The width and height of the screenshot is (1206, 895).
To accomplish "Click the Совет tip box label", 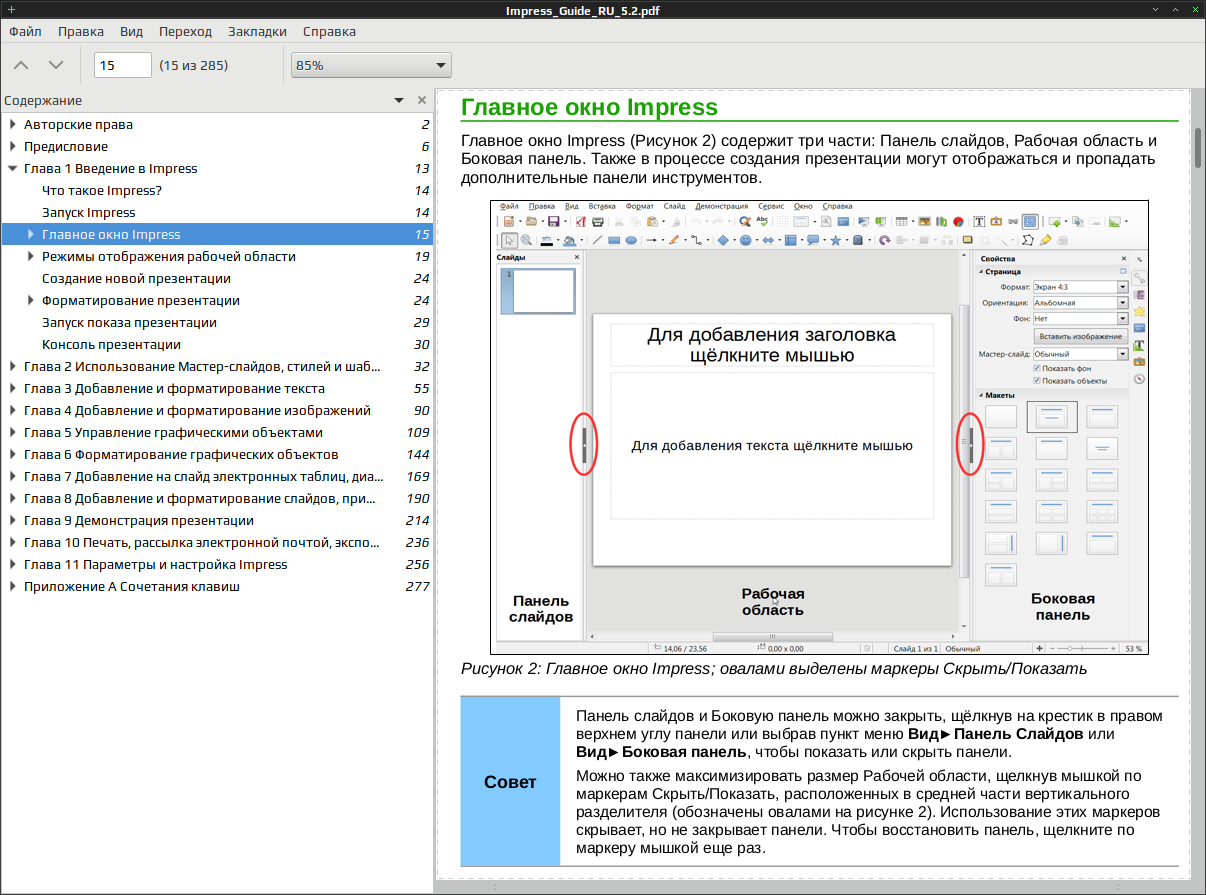I will 510,782.
